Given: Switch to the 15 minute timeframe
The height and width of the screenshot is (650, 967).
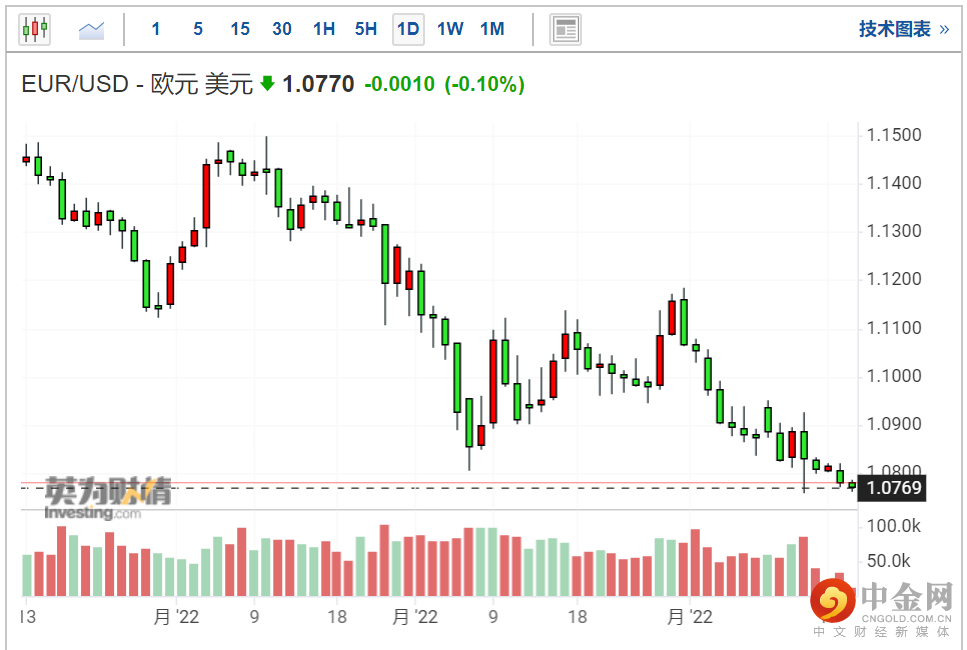Looking at the screenshot, I should [240, 29].
